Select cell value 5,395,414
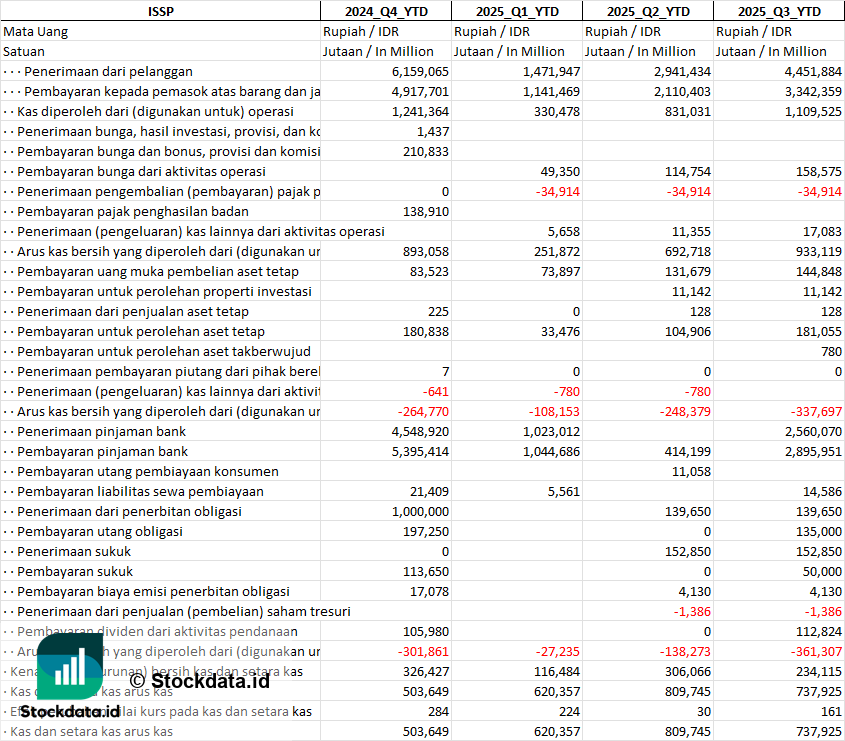The image size is (845, 741). pos(420,451)
